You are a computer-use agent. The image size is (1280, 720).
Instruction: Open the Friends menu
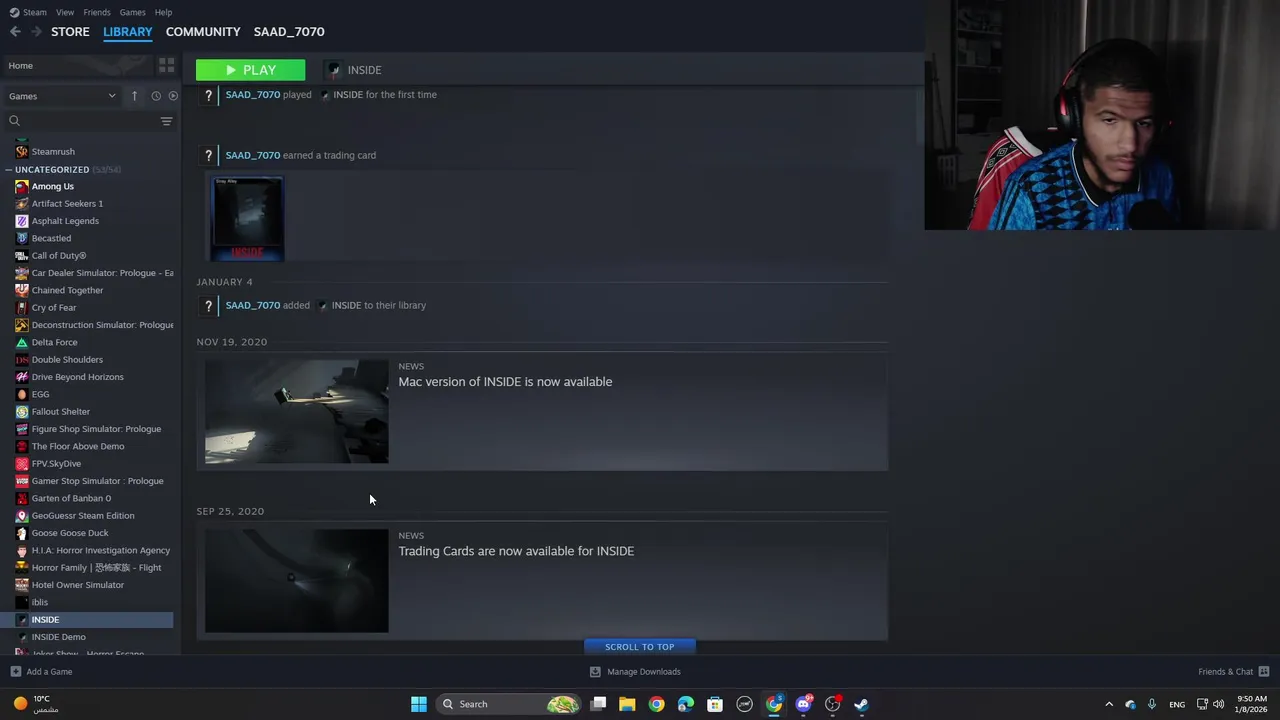[97, 12]
